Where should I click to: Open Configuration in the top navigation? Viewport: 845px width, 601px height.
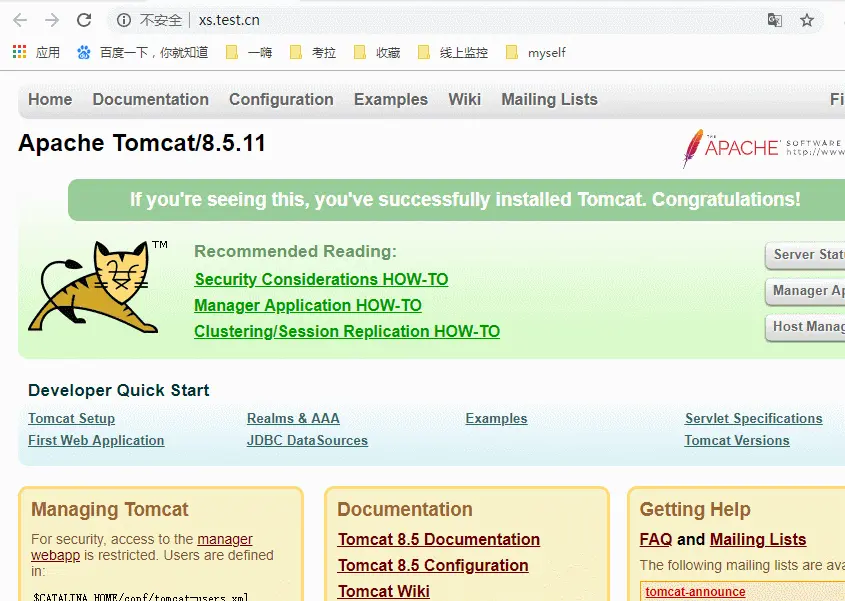pos(281,100)
